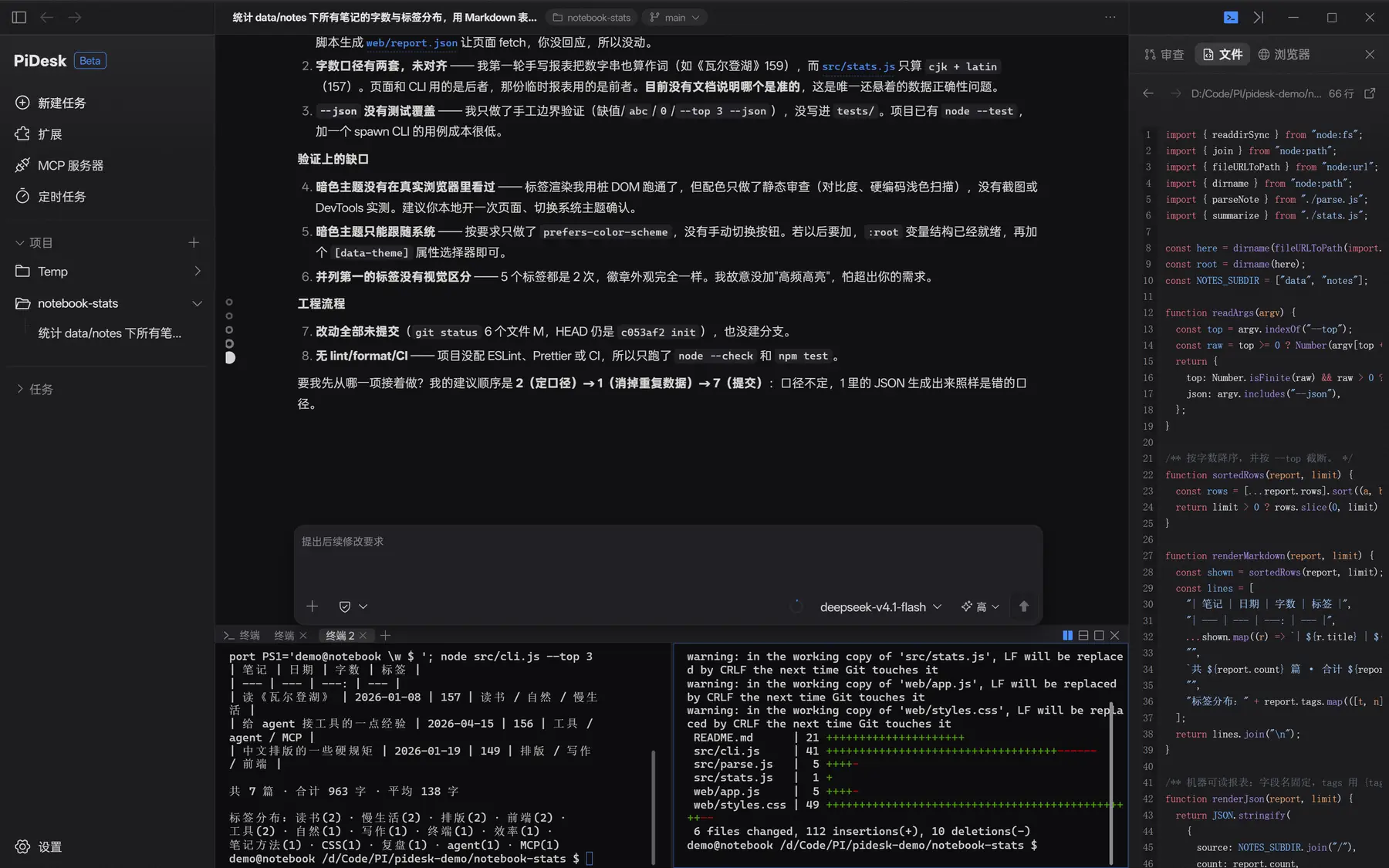The width and height of the screenshot is (1389, 868).
Task: Click the notebook-stats folder chip in the header
Action: click(x=592, y=17)
